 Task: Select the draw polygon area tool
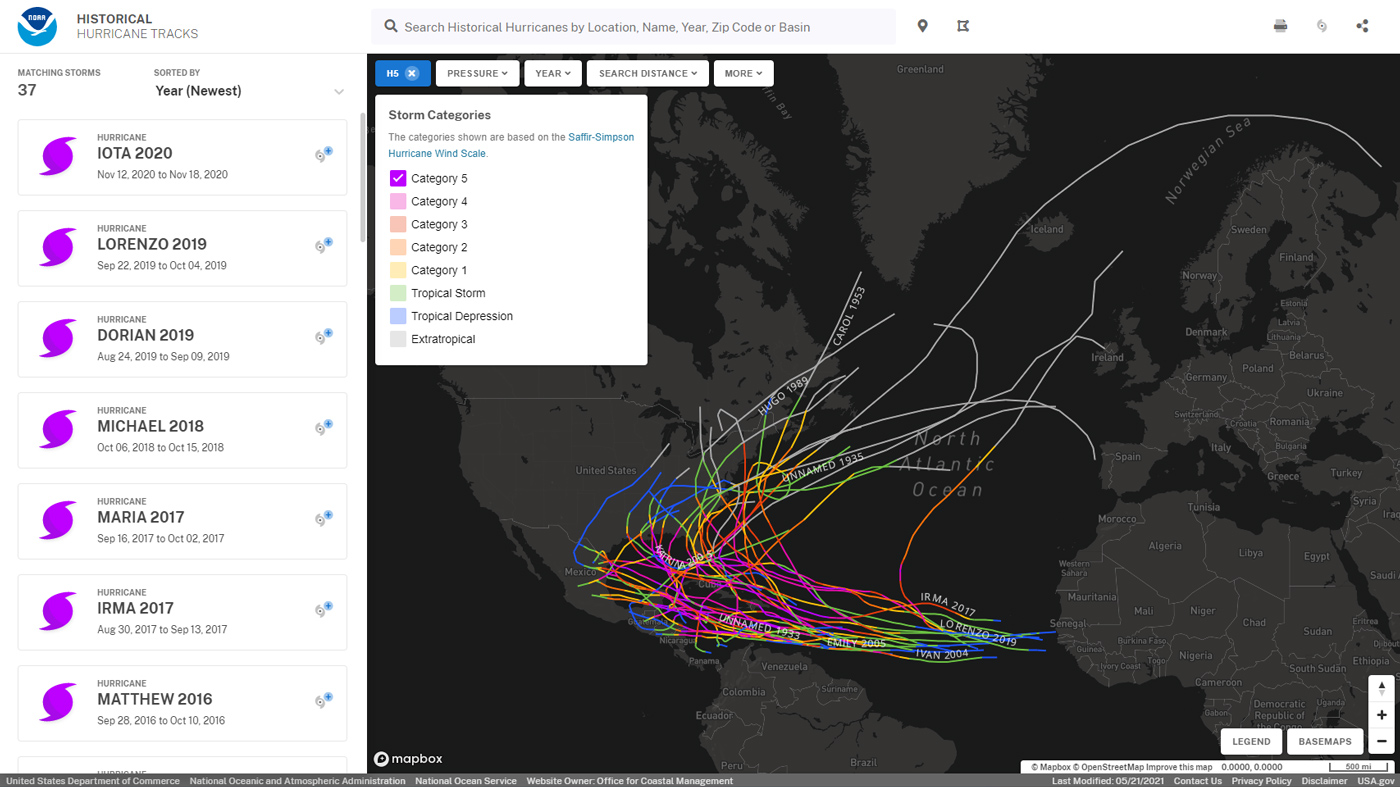[963, 26]
